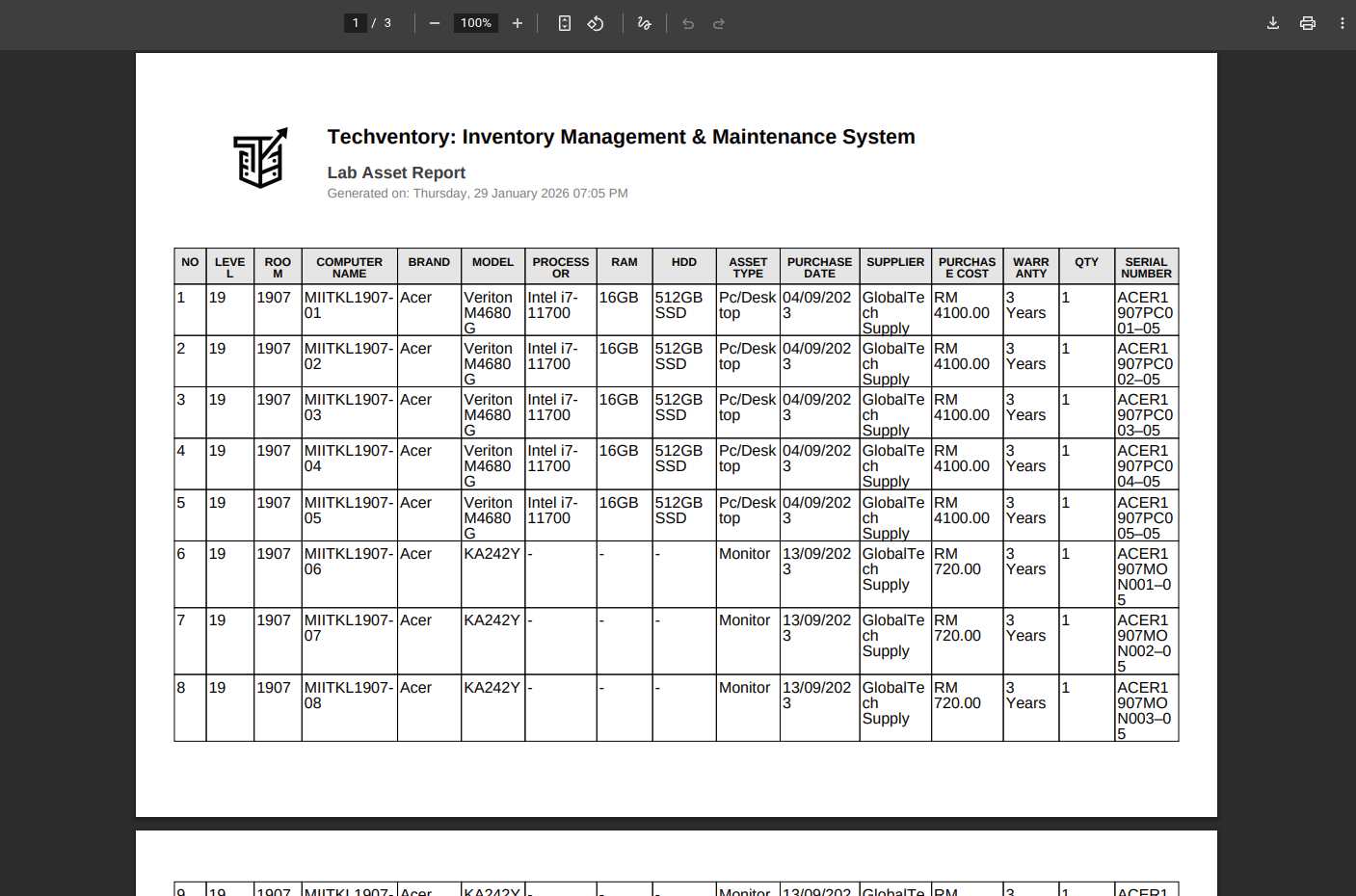Toggle fit-to-page view mode
This screenshot has height=896, width=1356.
pos(564,22)
